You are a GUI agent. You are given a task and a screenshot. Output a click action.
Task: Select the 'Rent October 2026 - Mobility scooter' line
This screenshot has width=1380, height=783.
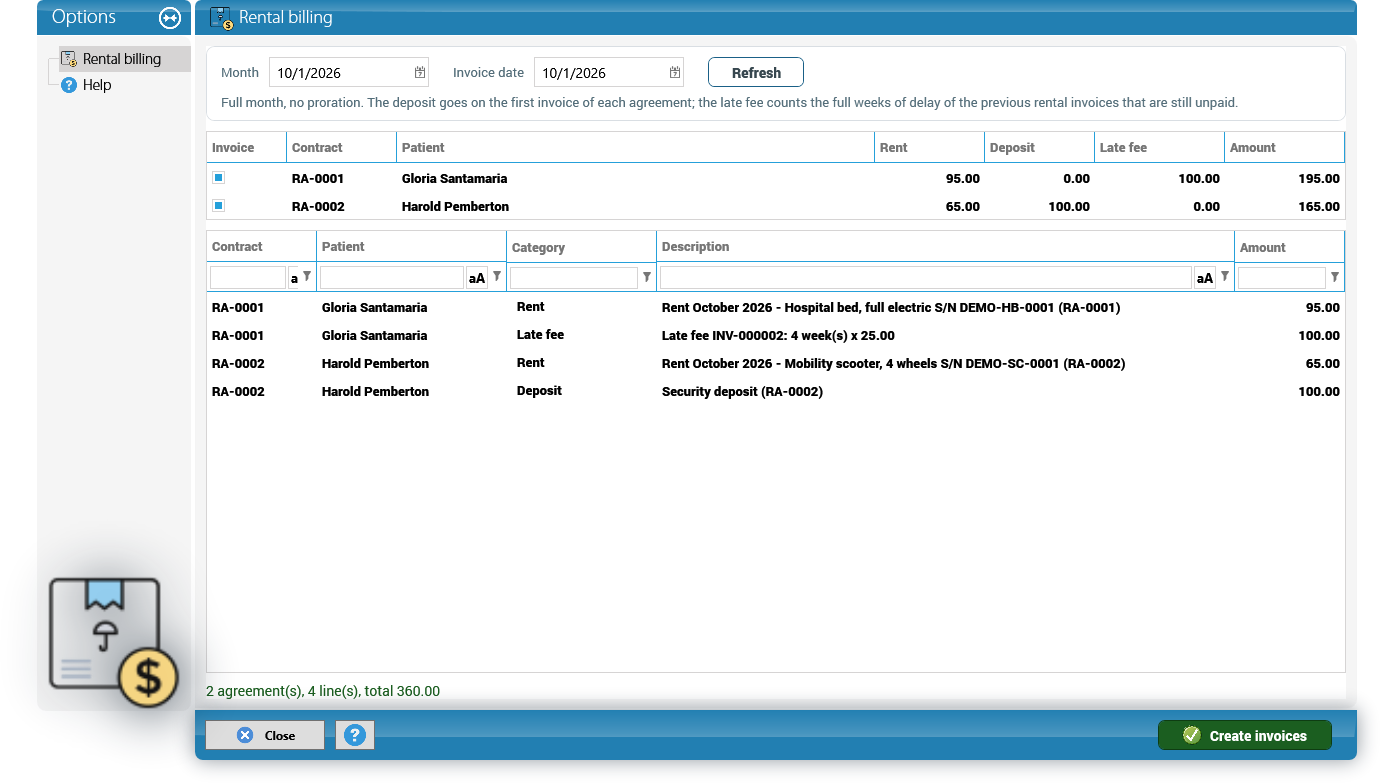(775, 363)
